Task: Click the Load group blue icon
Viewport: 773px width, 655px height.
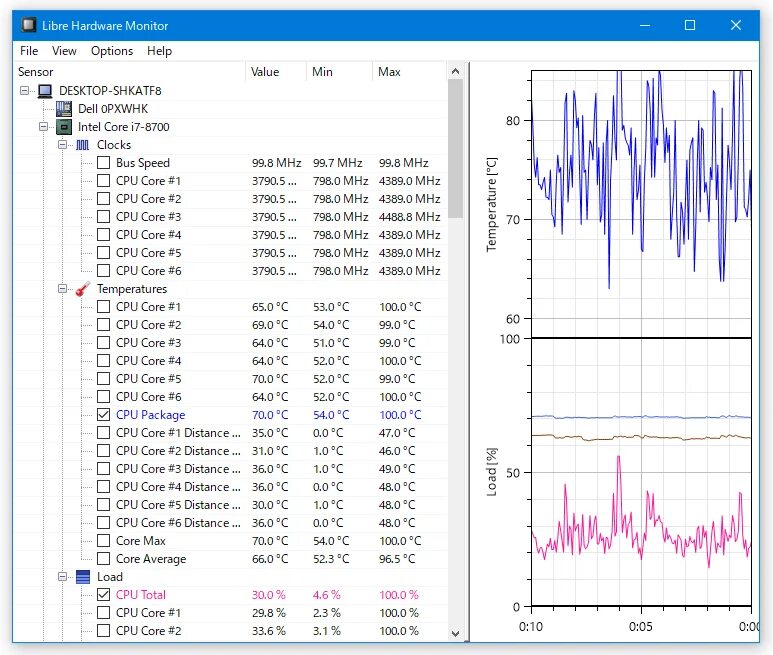Action: click(83, 577)
